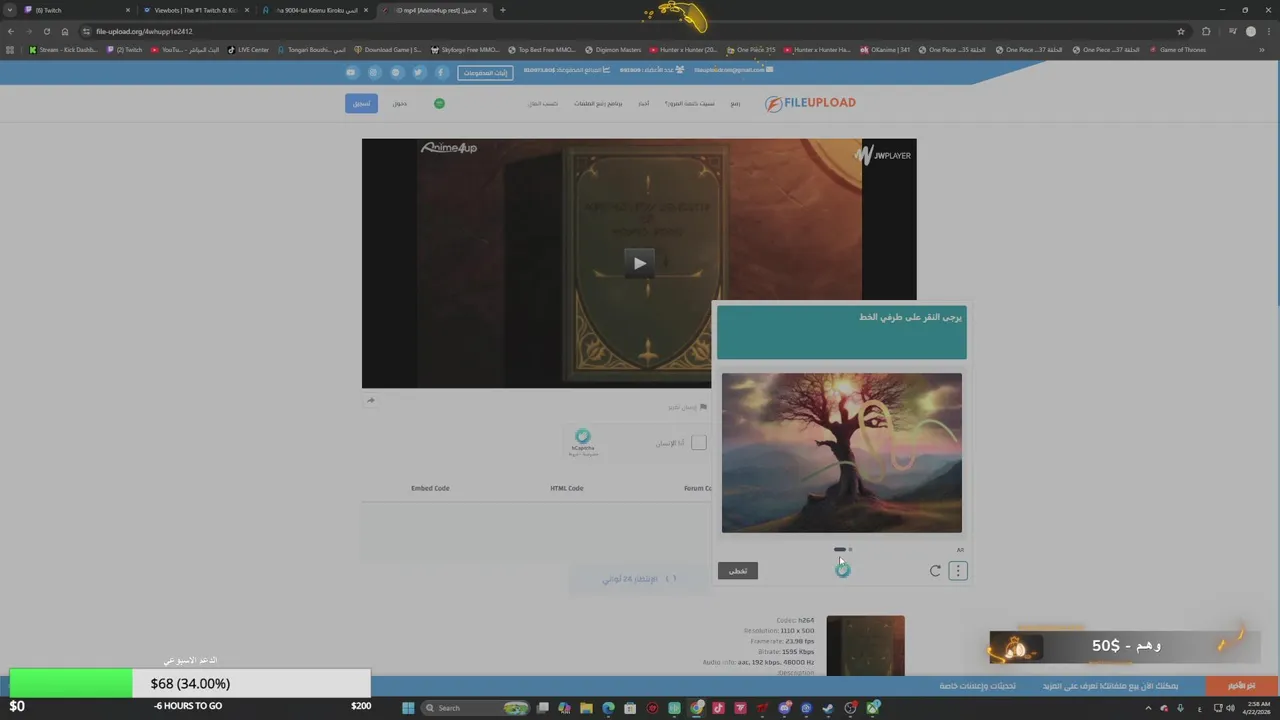Open the LIVE Center bookmark
The height and width of the screenshot is (720, 1280).
click(248, 50)
